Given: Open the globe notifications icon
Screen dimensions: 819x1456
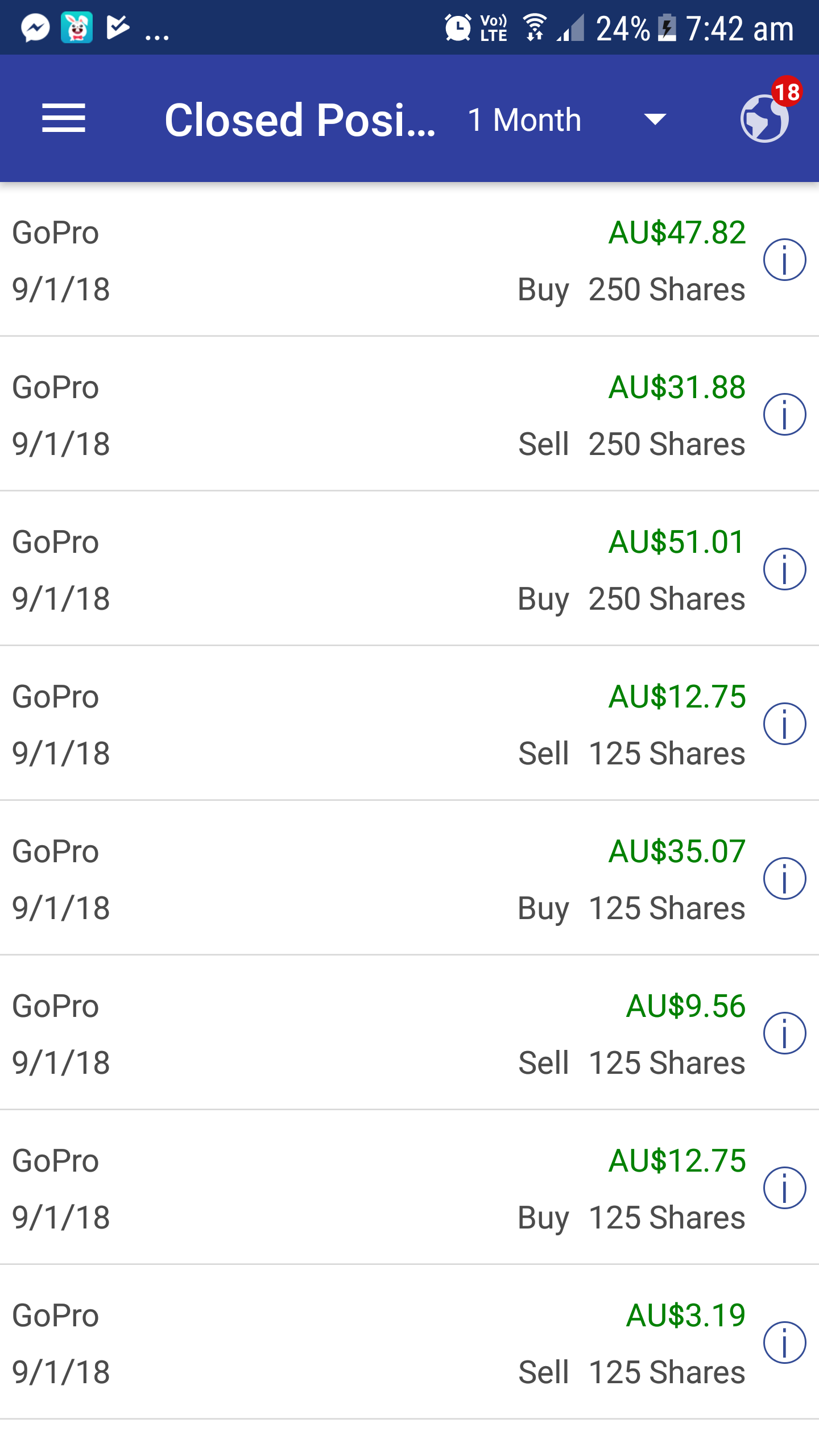Looking at the screenshot, I should (x=764, y=119).
